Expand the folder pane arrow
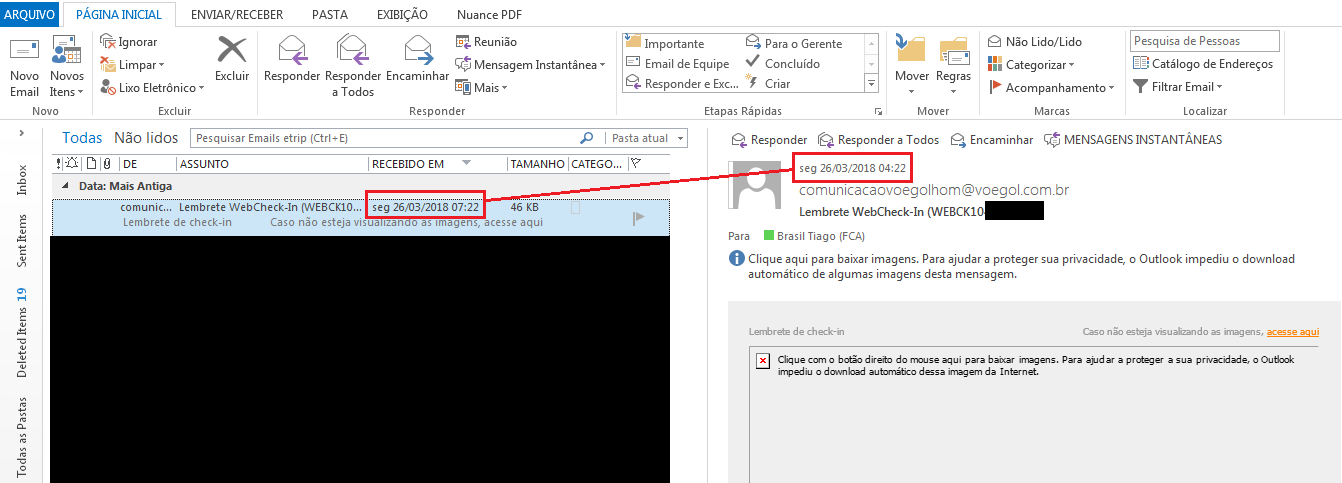The width and height of the screenshot is (1342, 483). point(23,131)
